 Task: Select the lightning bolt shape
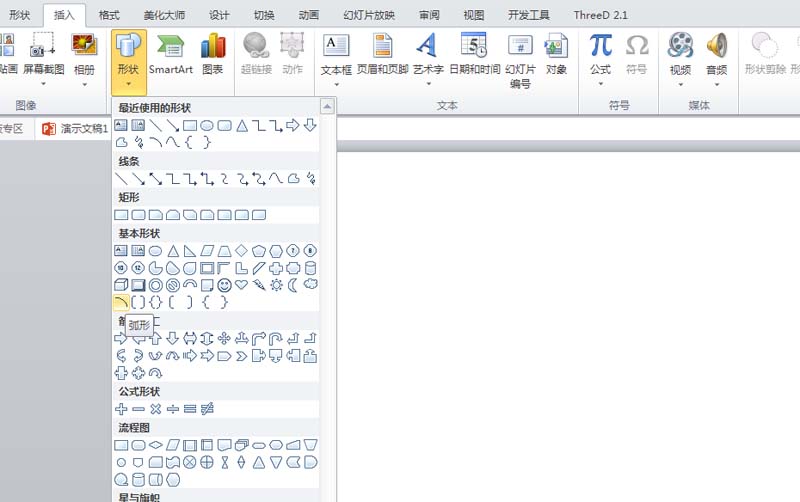(259, 285)
